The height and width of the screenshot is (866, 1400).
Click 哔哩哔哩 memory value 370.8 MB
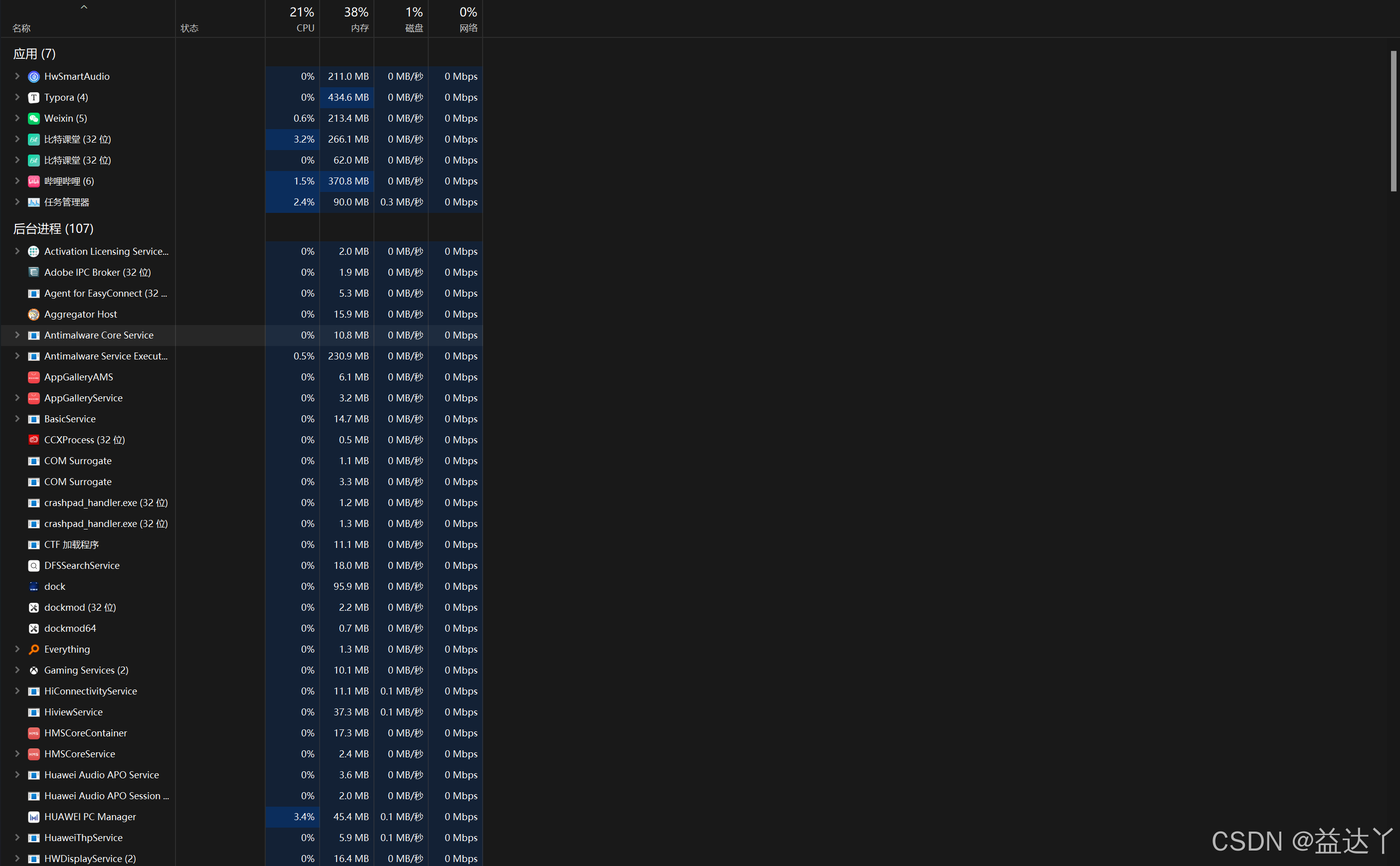[348, 181]
